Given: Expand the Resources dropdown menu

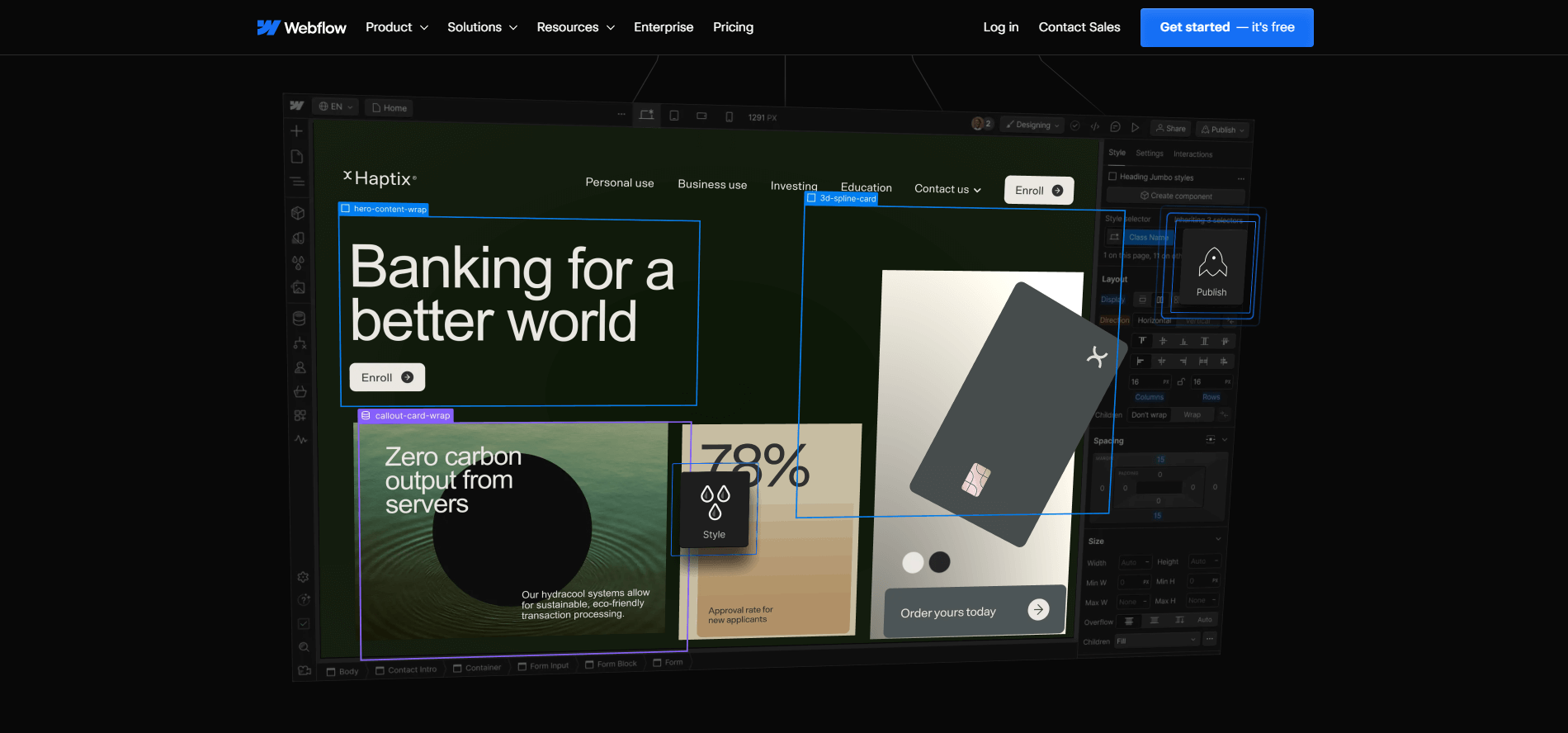Looking at the screenshot, I should click(575, 27).
